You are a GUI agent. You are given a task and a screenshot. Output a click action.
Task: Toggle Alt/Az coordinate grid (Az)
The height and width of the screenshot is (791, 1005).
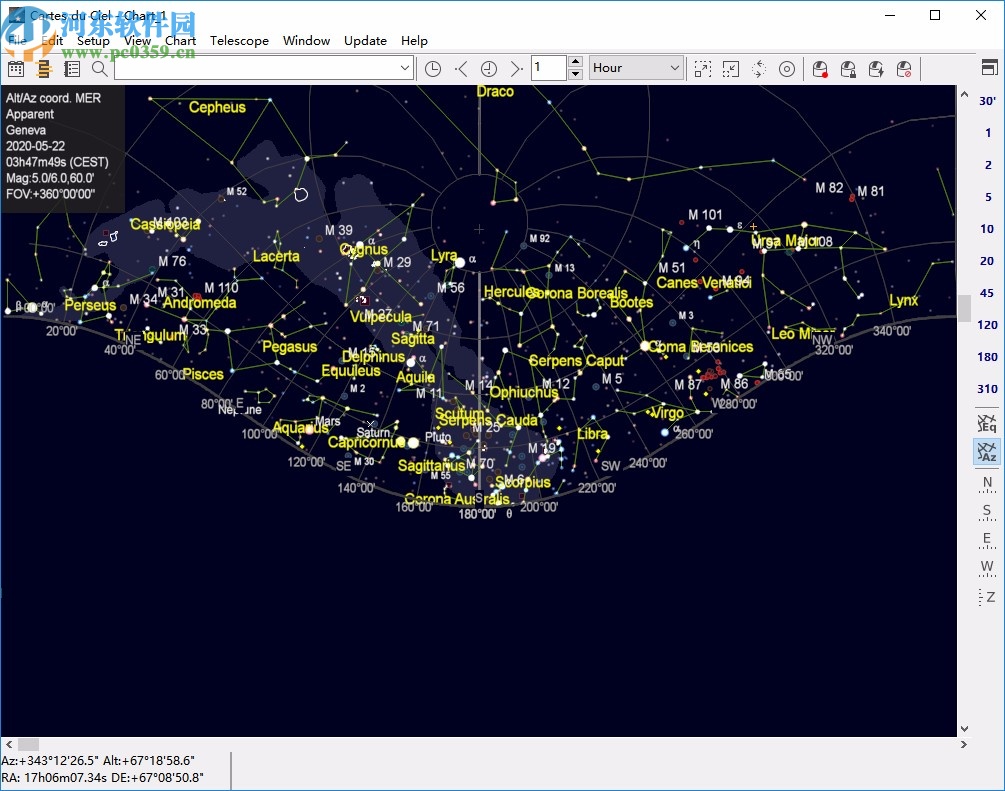click(987, 452)
